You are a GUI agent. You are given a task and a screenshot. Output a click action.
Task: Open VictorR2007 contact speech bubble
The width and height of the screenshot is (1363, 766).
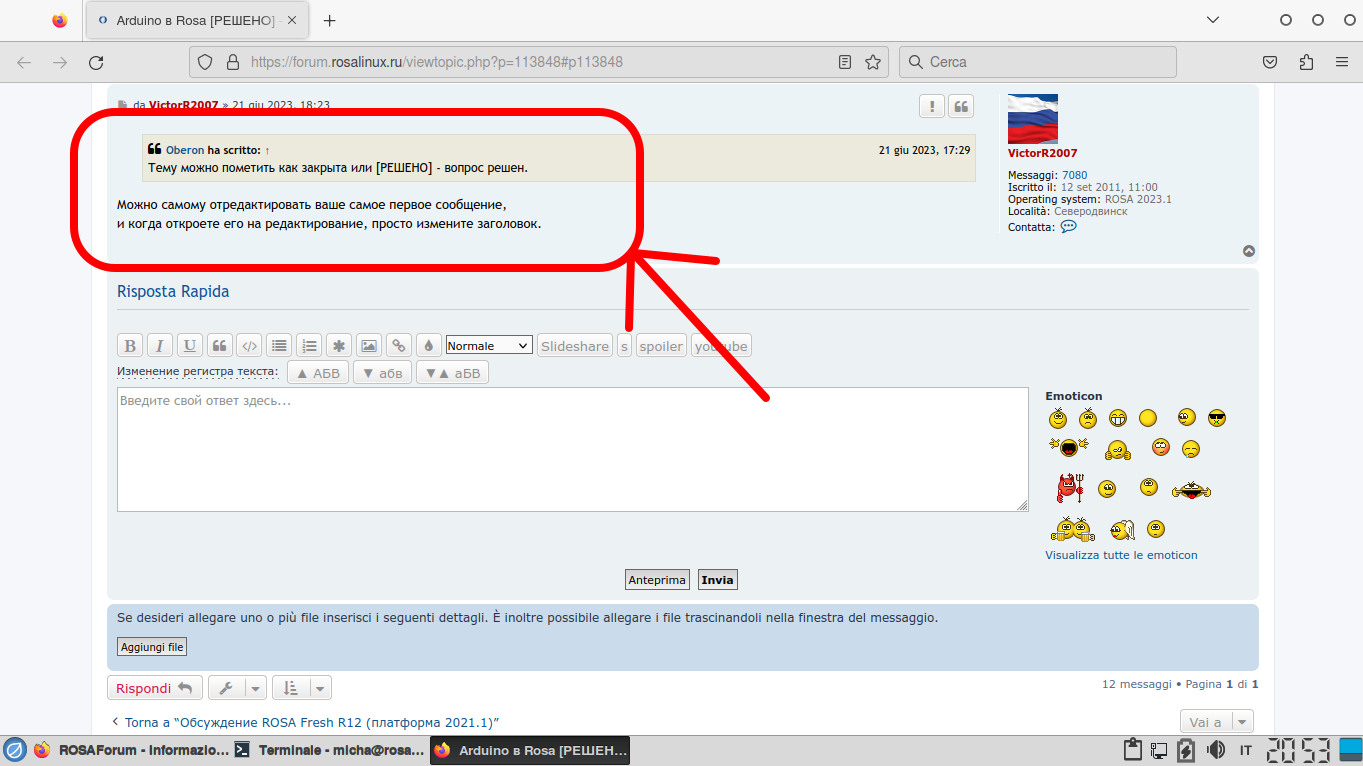1068,227
